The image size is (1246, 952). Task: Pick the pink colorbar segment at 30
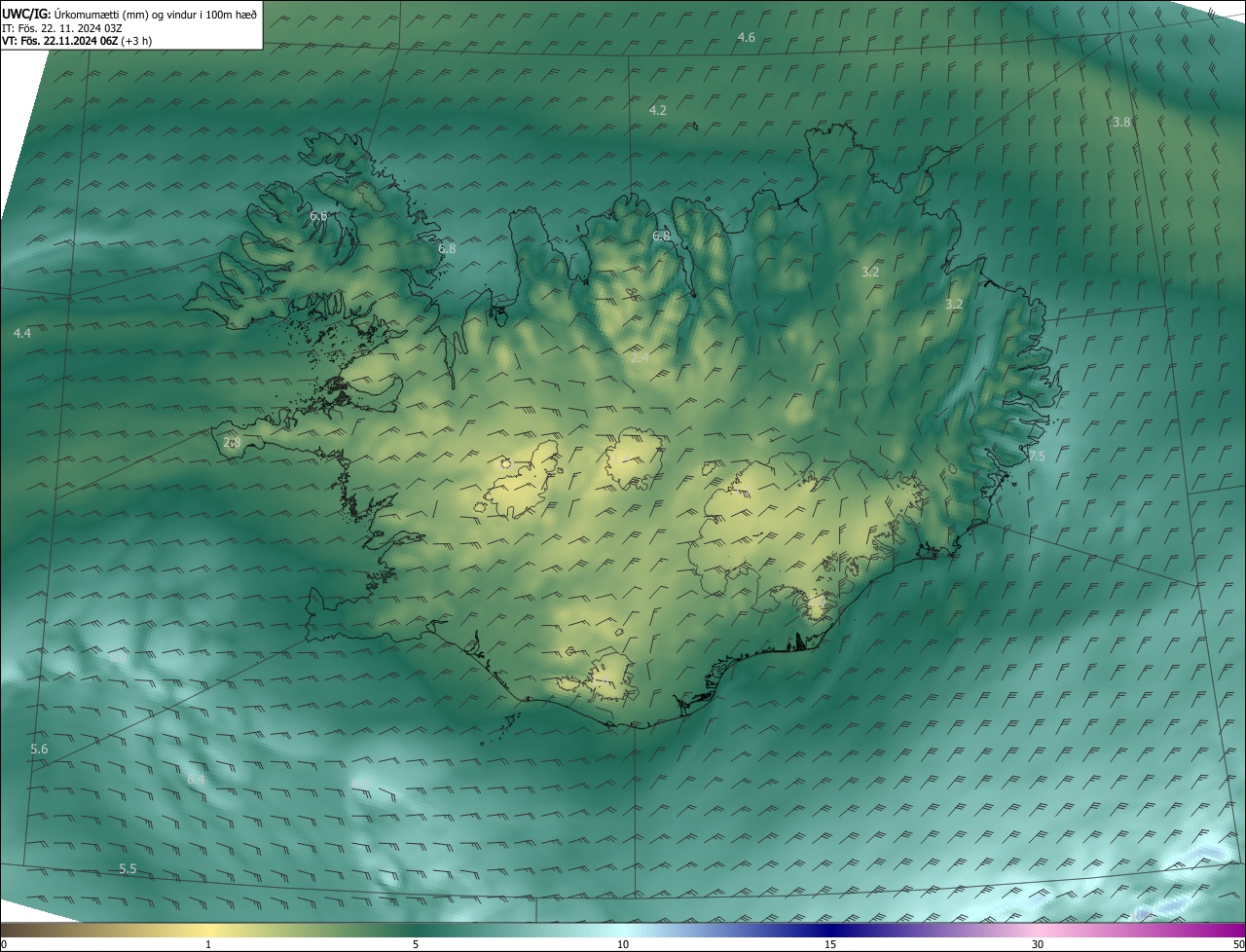click(1038, 930)
